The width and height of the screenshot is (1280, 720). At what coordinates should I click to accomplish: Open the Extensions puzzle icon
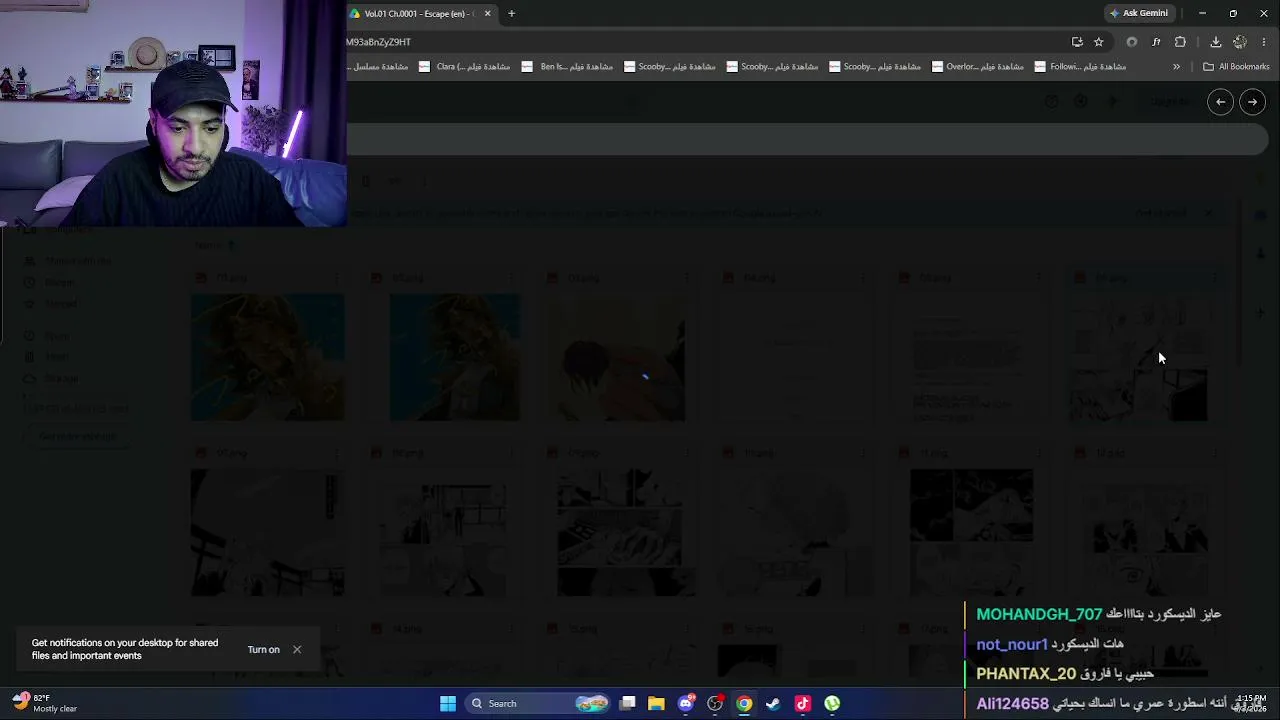(1180, 42)
